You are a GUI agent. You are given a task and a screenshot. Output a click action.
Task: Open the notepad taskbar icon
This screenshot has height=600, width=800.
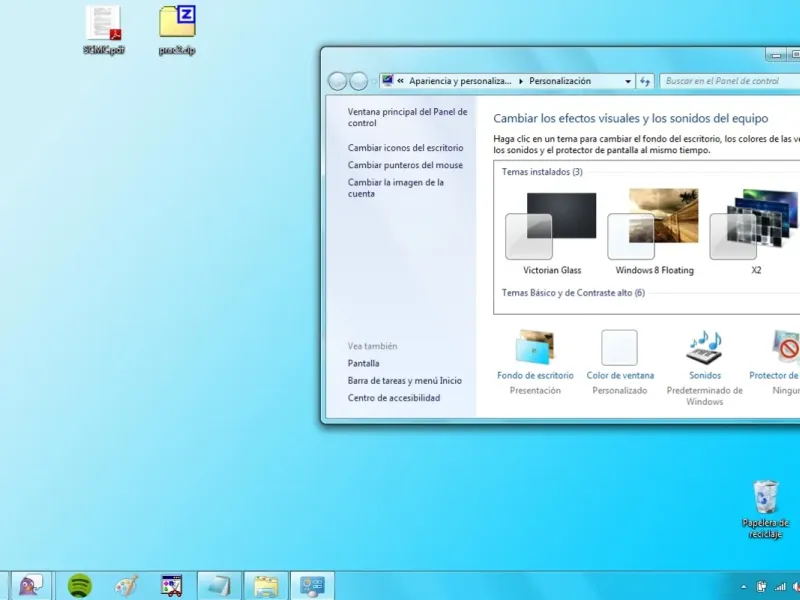[219, 586]
